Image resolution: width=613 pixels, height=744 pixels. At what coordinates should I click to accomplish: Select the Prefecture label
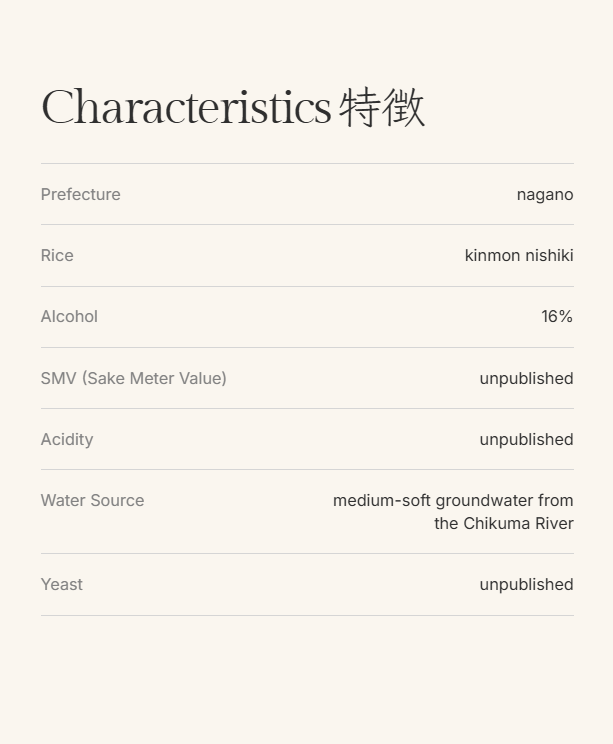[x=81, y=195]
